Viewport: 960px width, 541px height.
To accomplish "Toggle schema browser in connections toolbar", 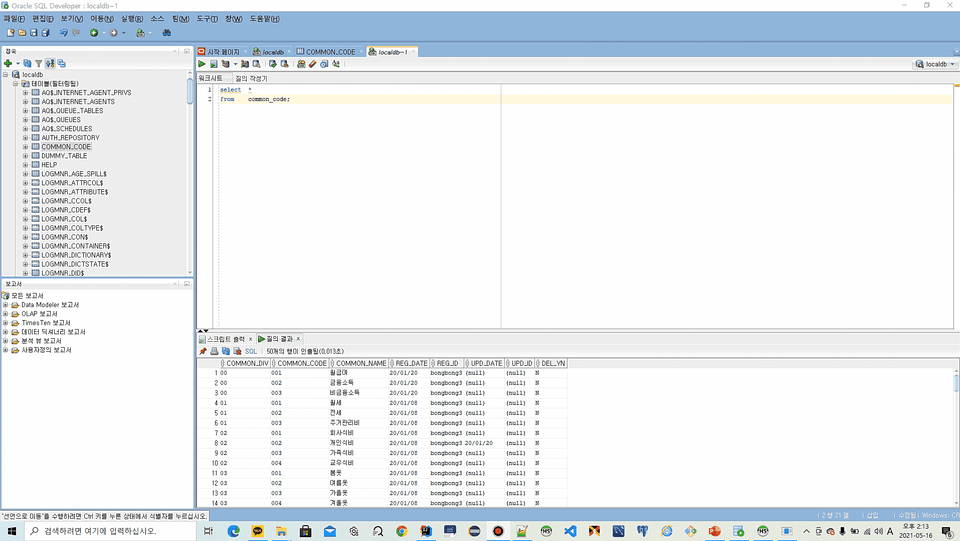I will click(x=50, y=63).
